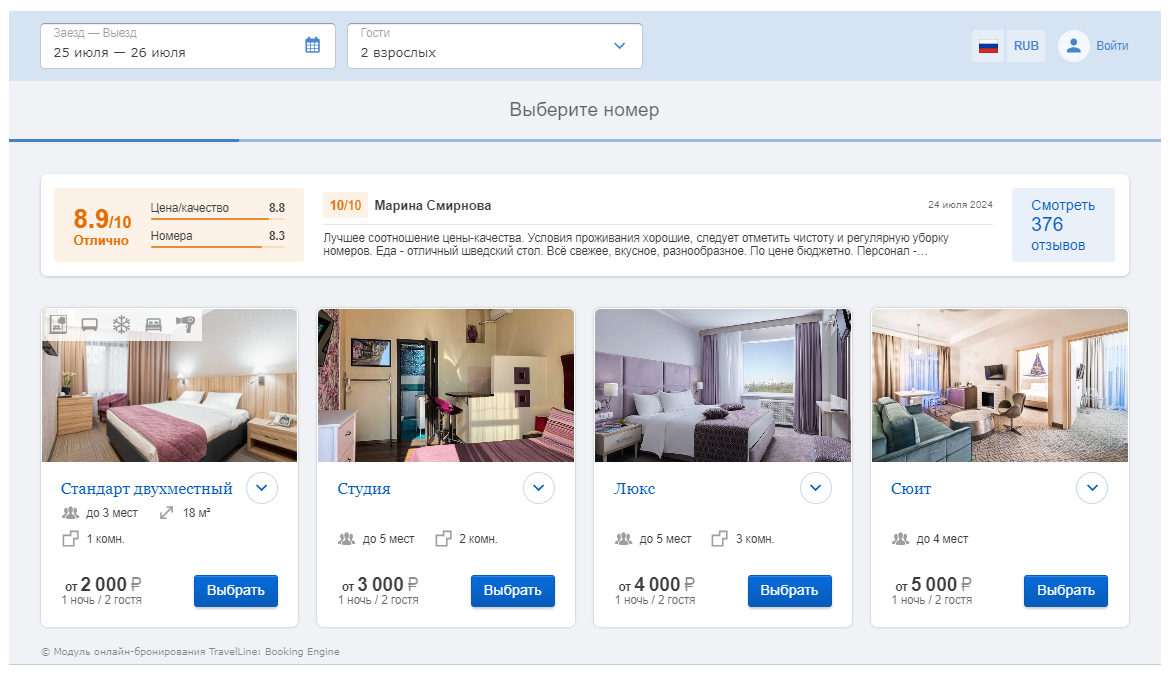Open the Люкс room title link
The height and width of the screenshot is (675, 1174).
635,489
